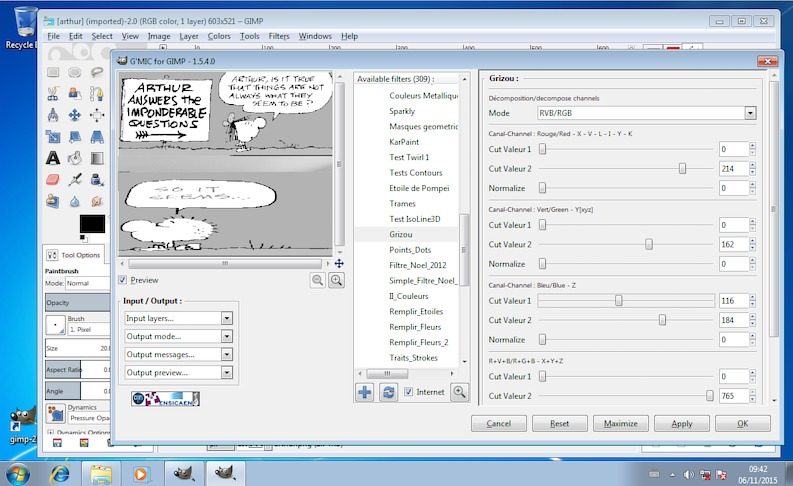Open the paintbrush Dynamics selector icon
Screen dimensions: 793x486
pyautogui.click(x=56, y=414)
